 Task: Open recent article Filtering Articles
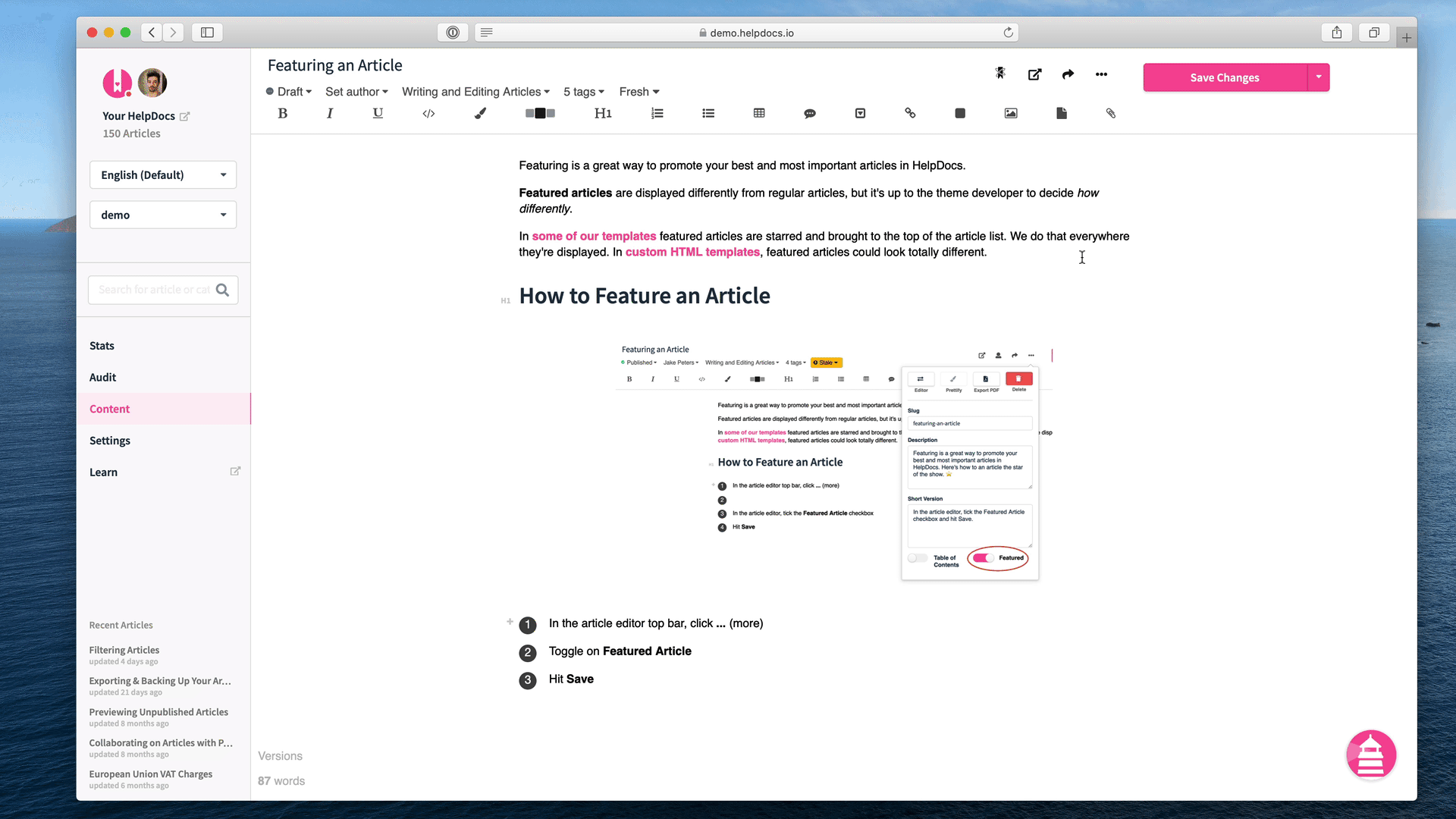[x=124, y=651]
